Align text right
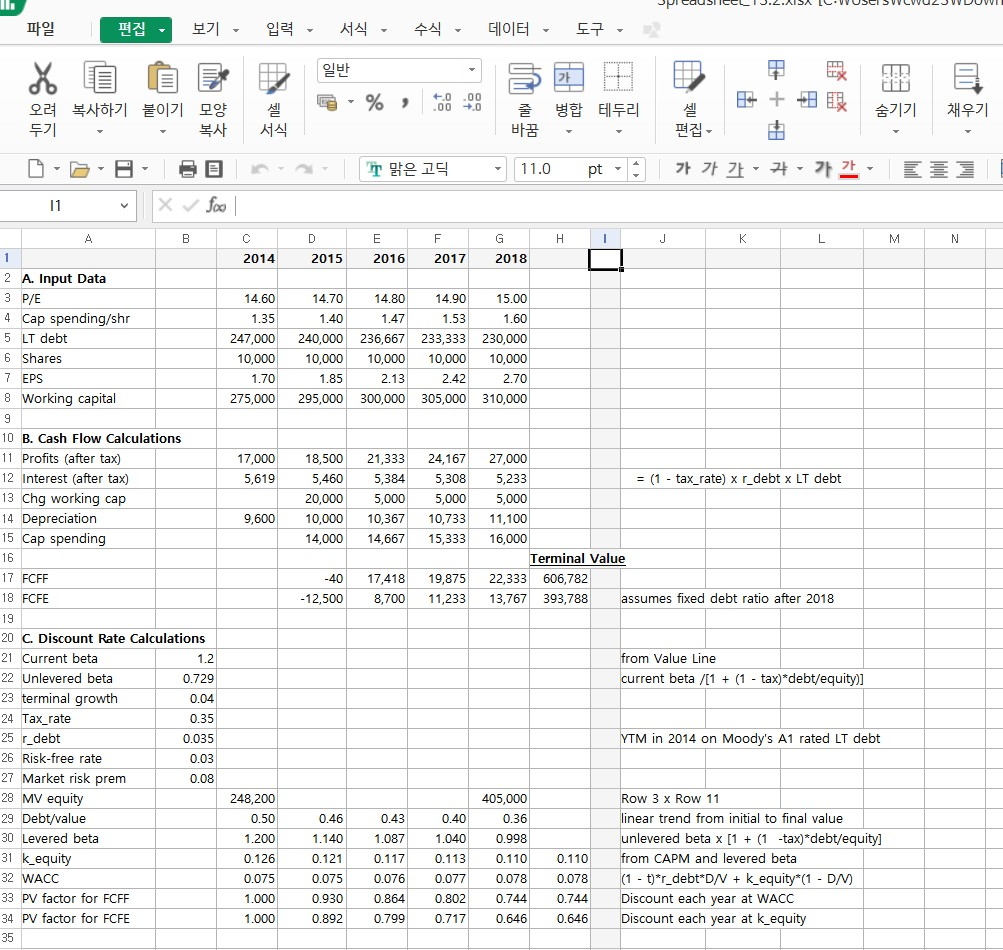Viewport: 1003px width, 950px height. (965, 170)
